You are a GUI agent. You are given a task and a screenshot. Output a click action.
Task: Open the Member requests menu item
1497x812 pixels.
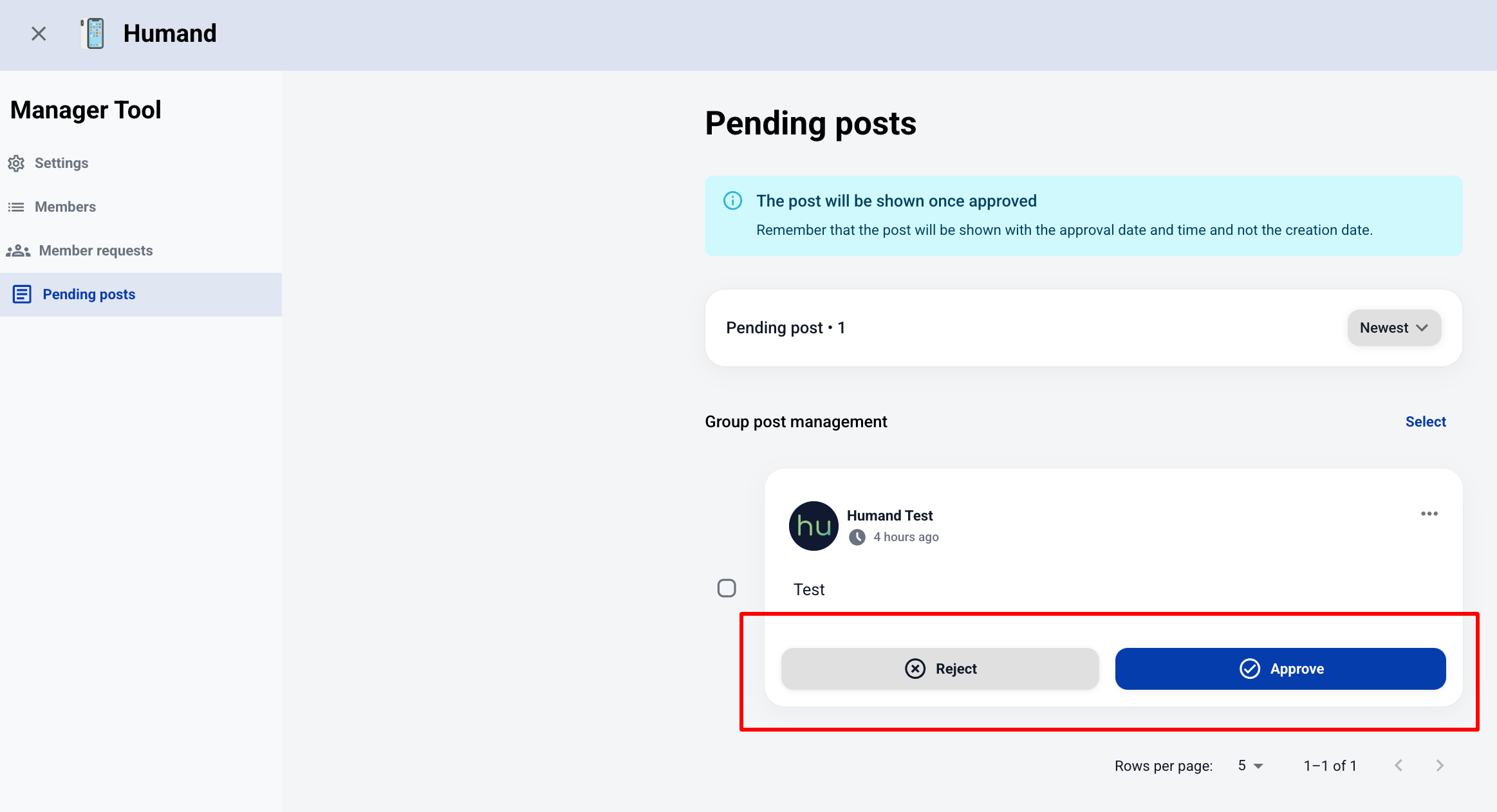(95, 251)
